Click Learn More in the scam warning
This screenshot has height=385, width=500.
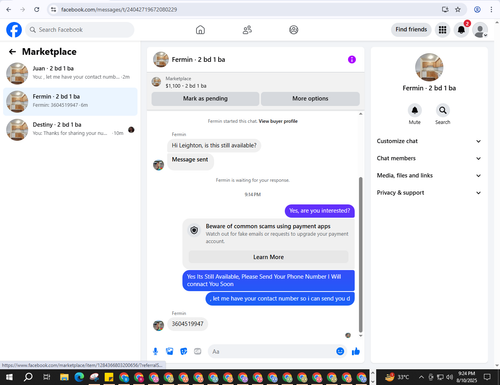pyautogui.click(x=268, y=257)
